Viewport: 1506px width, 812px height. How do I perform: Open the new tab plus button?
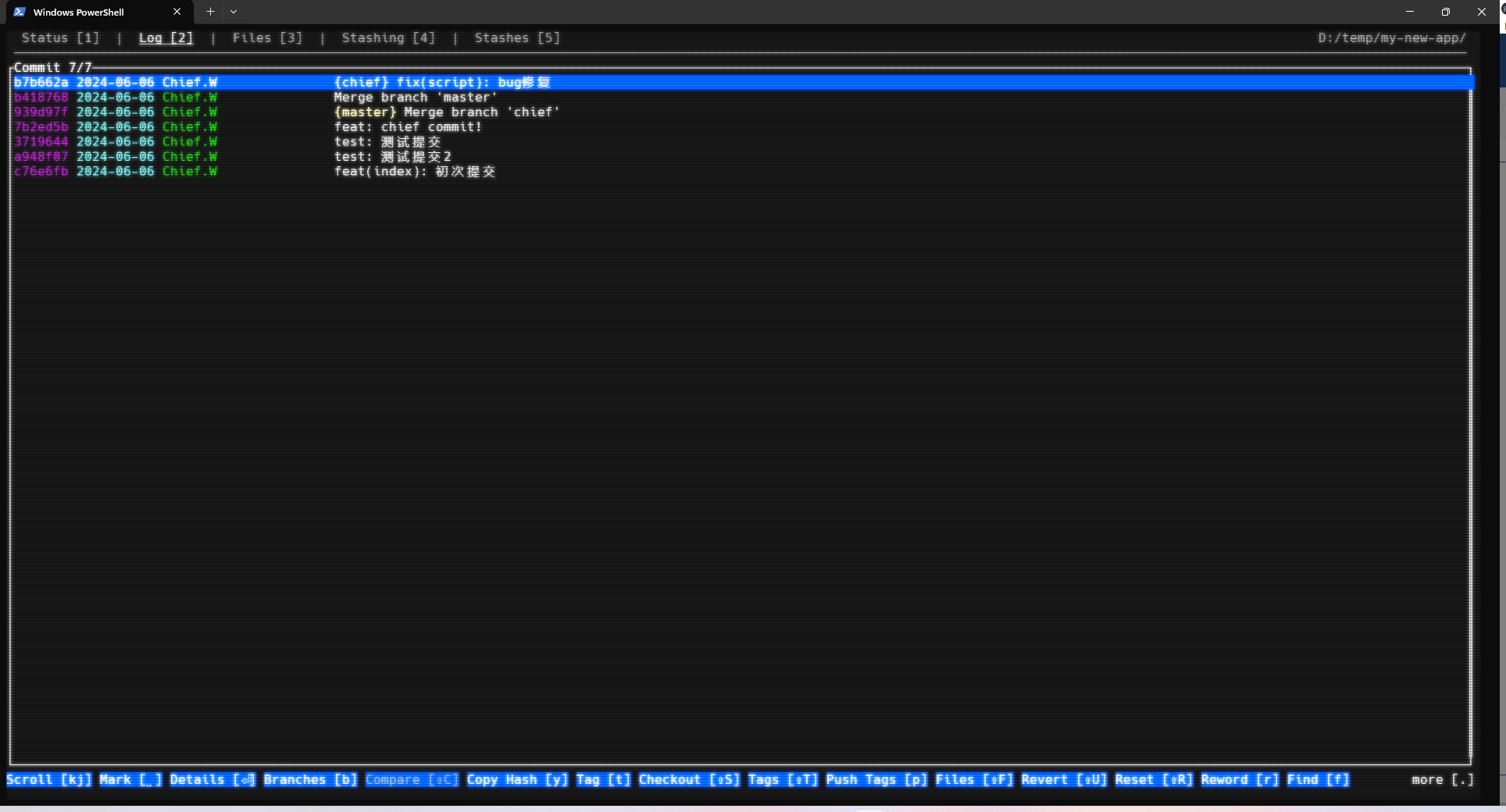tap(210, 12)
